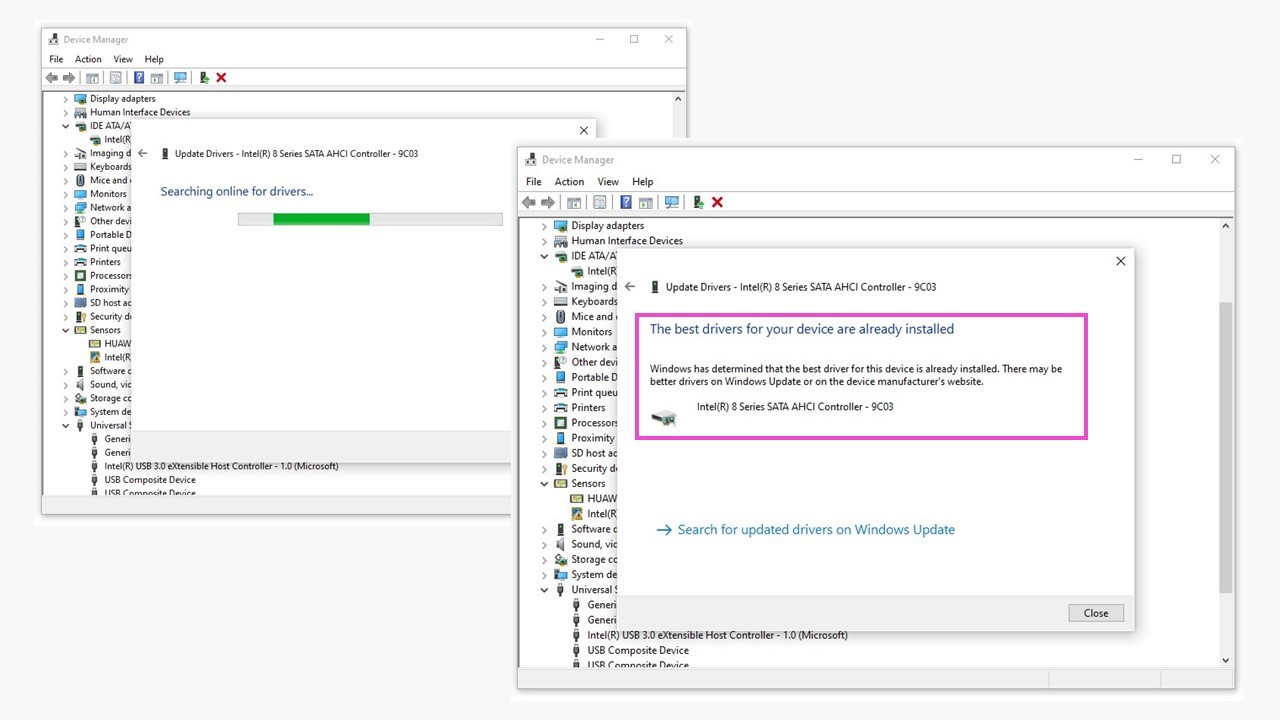
Task: Click toolbar Forward arrow in already-installed Device Manager
Action: pos(548,202)
